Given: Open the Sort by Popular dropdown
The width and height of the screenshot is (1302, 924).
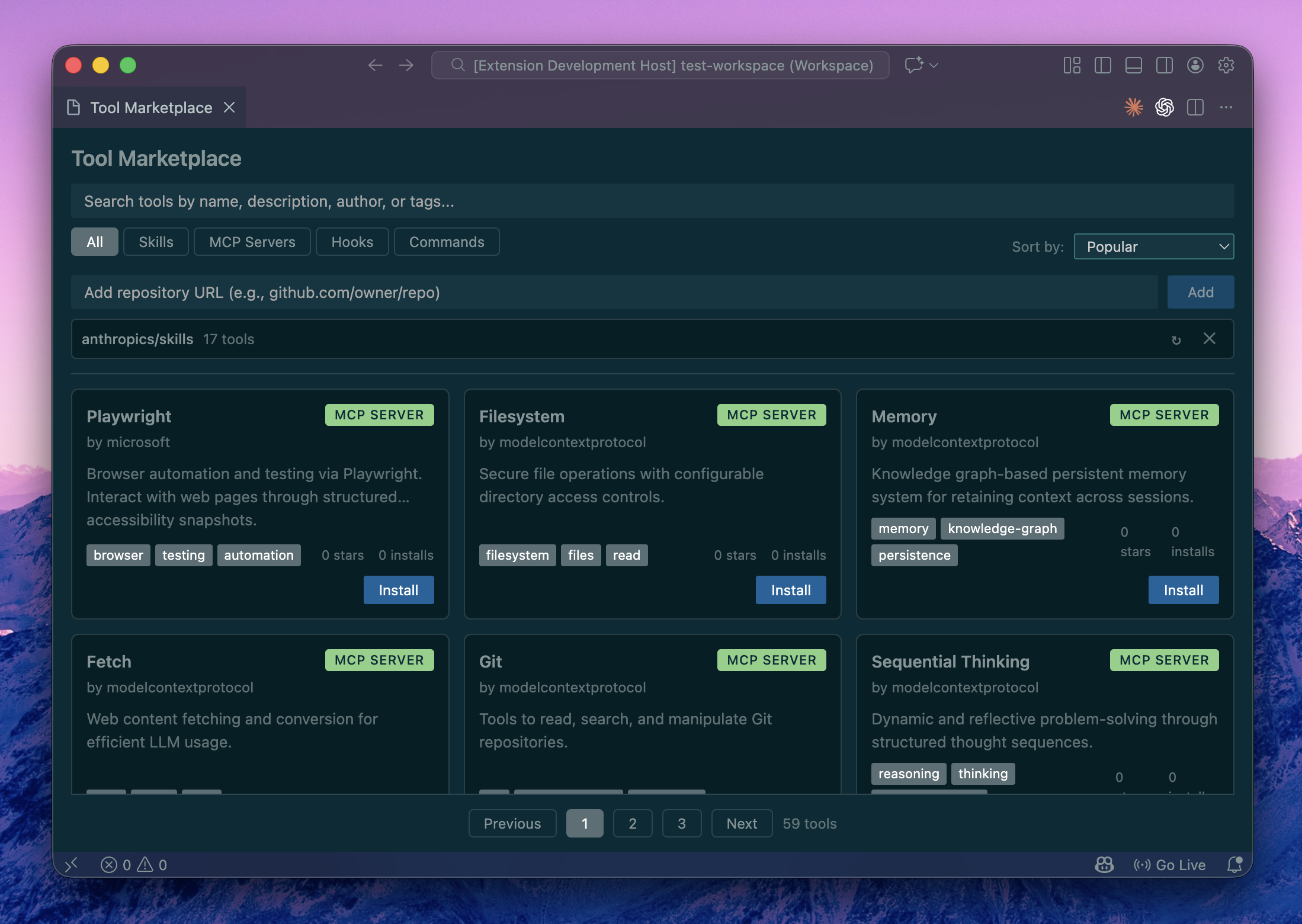Looking at the screenshot, I should point(1153,246).
